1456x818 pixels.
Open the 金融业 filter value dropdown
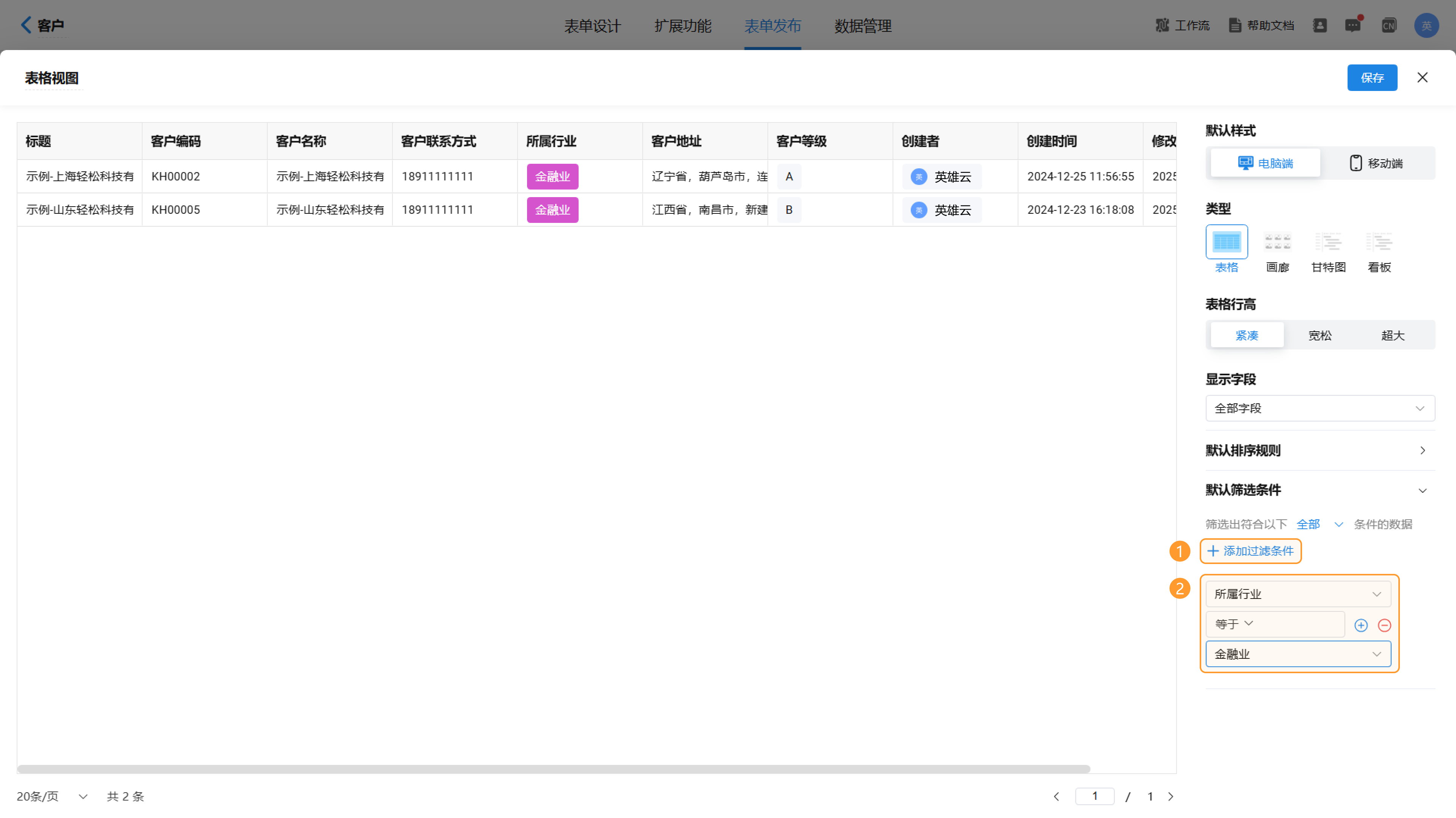tap(1298, 653)
